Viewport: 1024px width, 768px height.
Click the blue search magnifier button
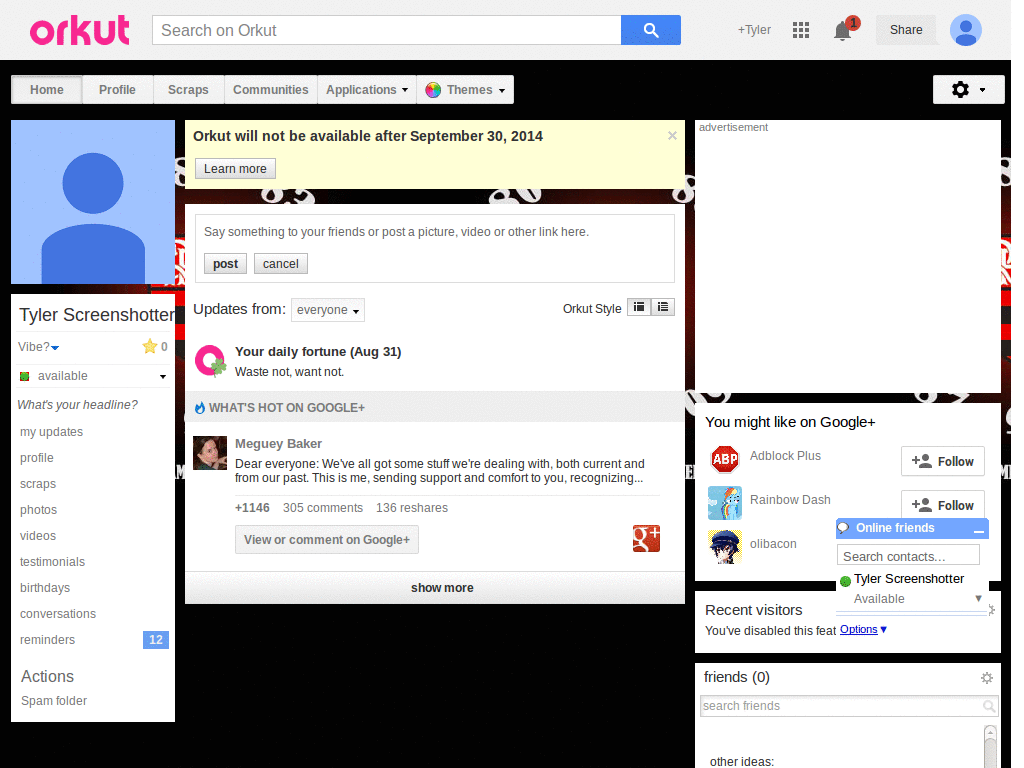(x=650, y=30)
